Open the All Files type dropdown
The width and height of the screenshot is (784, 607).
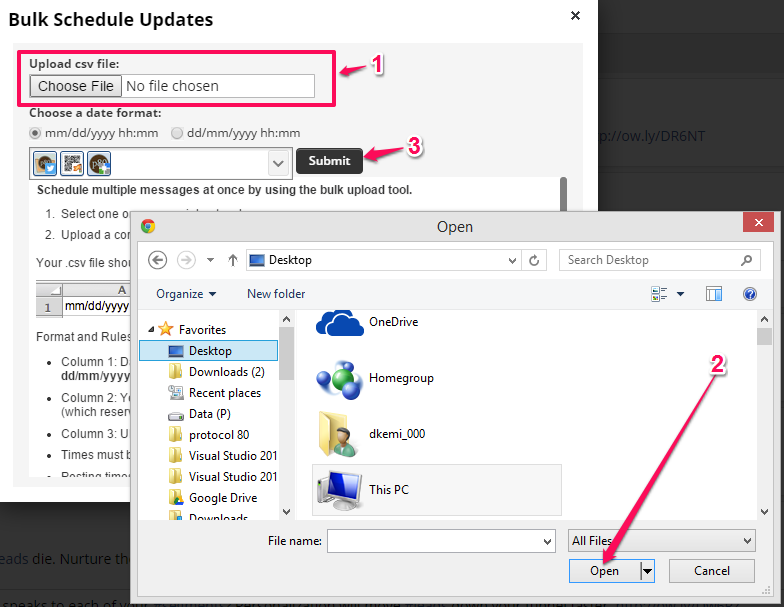pyautogui.click(x=661, y=541)
